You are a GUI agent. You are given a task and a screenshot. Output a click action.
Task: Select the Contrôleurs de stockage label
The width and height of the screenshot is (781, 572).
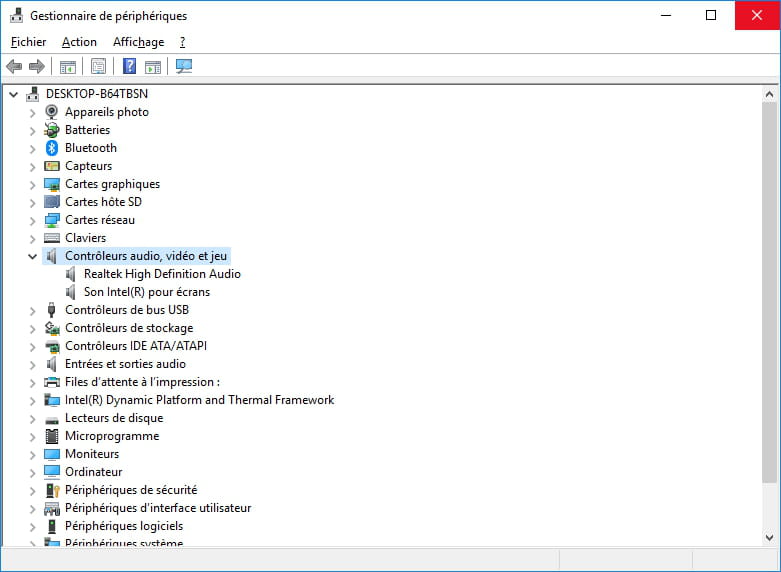click(129, 328)
